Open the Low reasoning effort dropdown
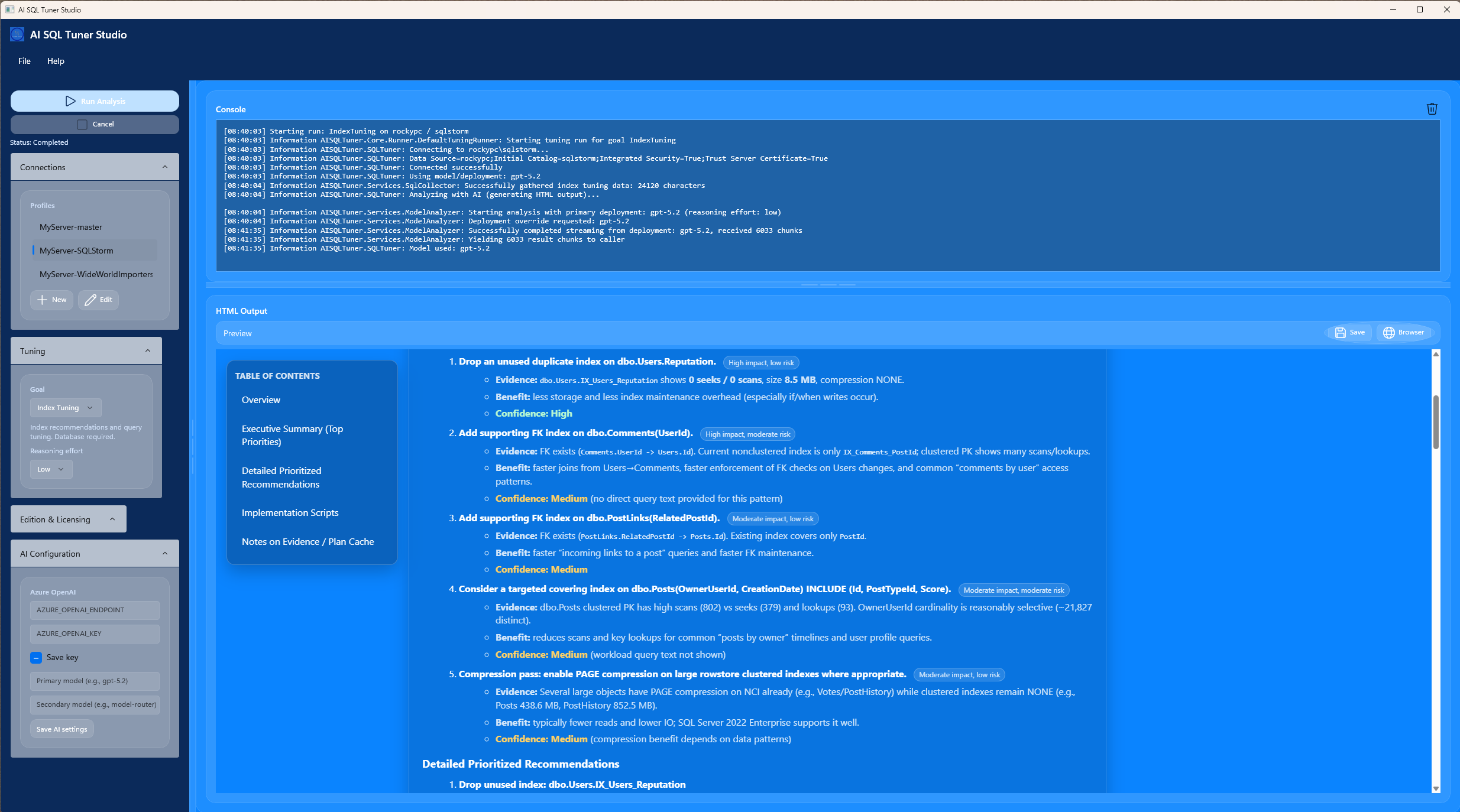Screen dimensions: 1460x812 (51, 469)
